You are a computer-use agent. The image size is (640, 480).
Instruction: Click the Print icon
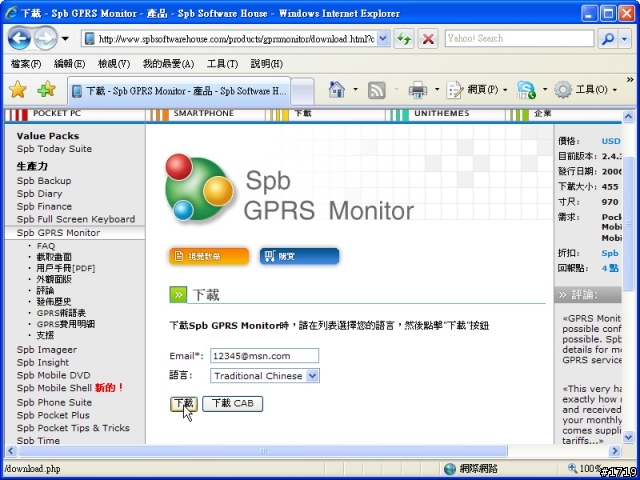(418, 90)
